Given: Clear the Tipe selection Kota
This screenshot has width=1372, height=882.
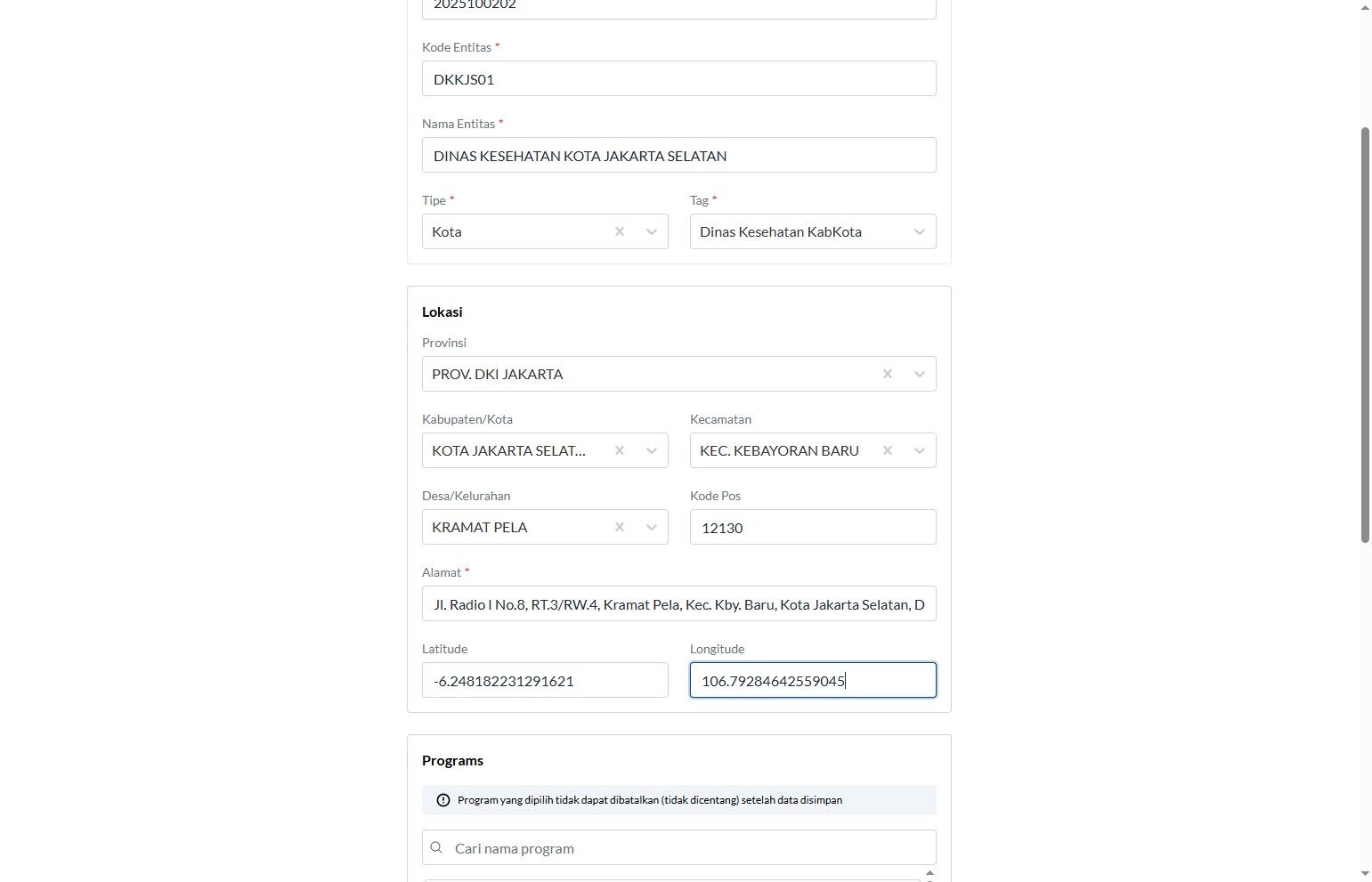Looking at the screenshot, I should tap(620, 231).
